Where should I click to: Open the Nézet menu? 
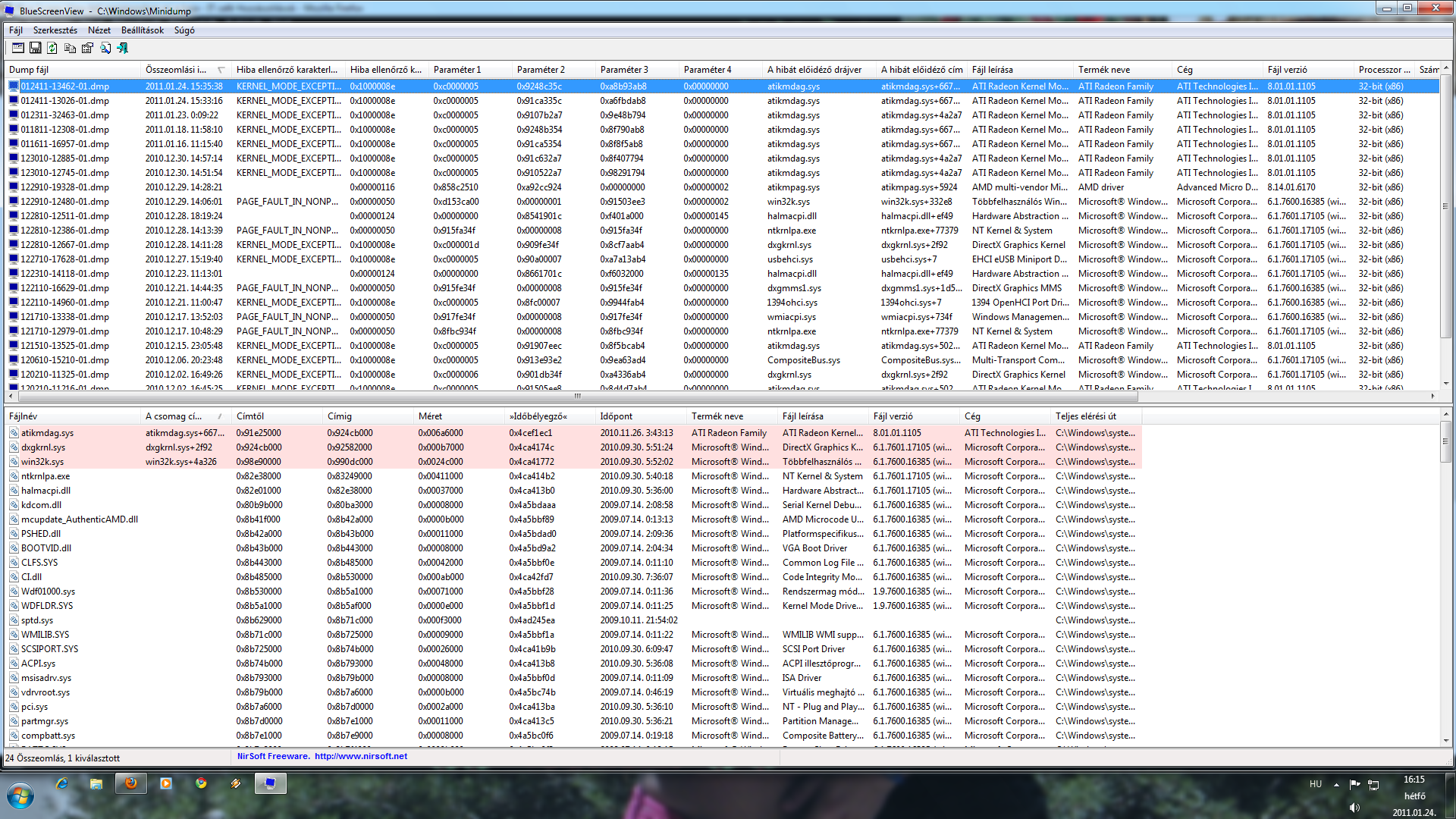pyautogui.click(x=99, y=30)
